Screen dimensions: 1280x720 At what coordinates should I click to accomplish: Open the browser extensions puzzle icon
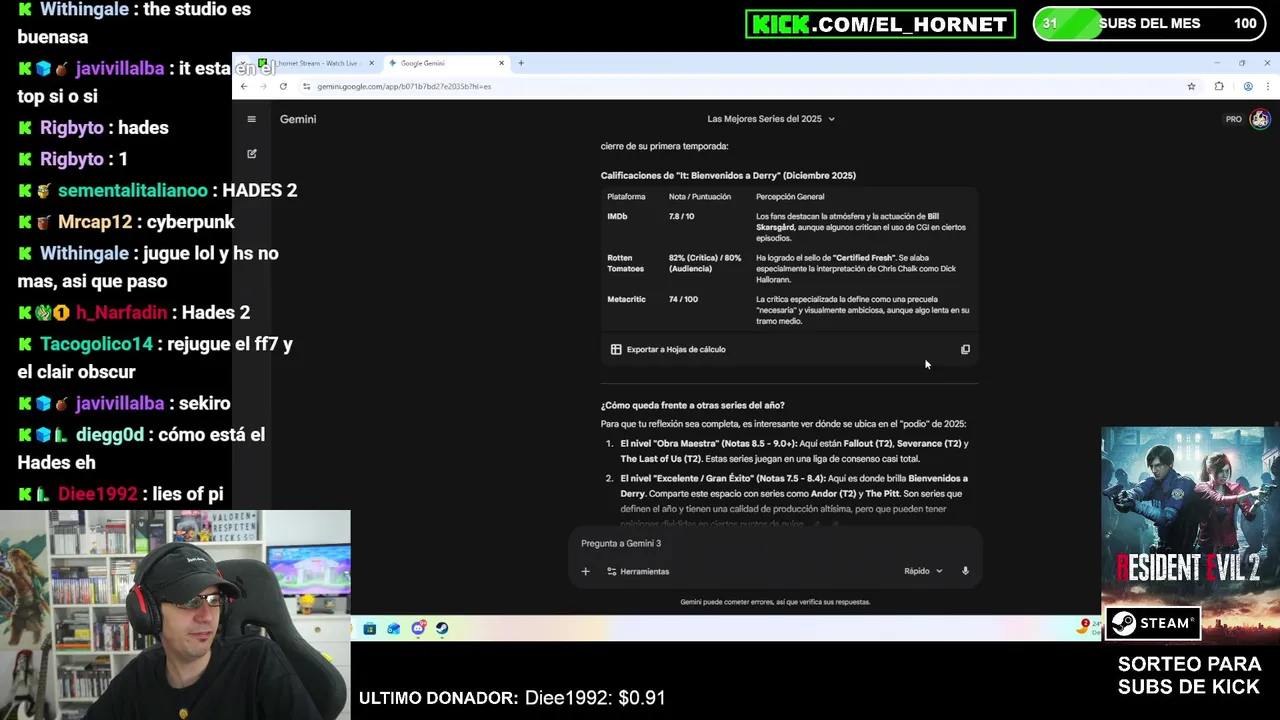click(x=1219, y=86)
